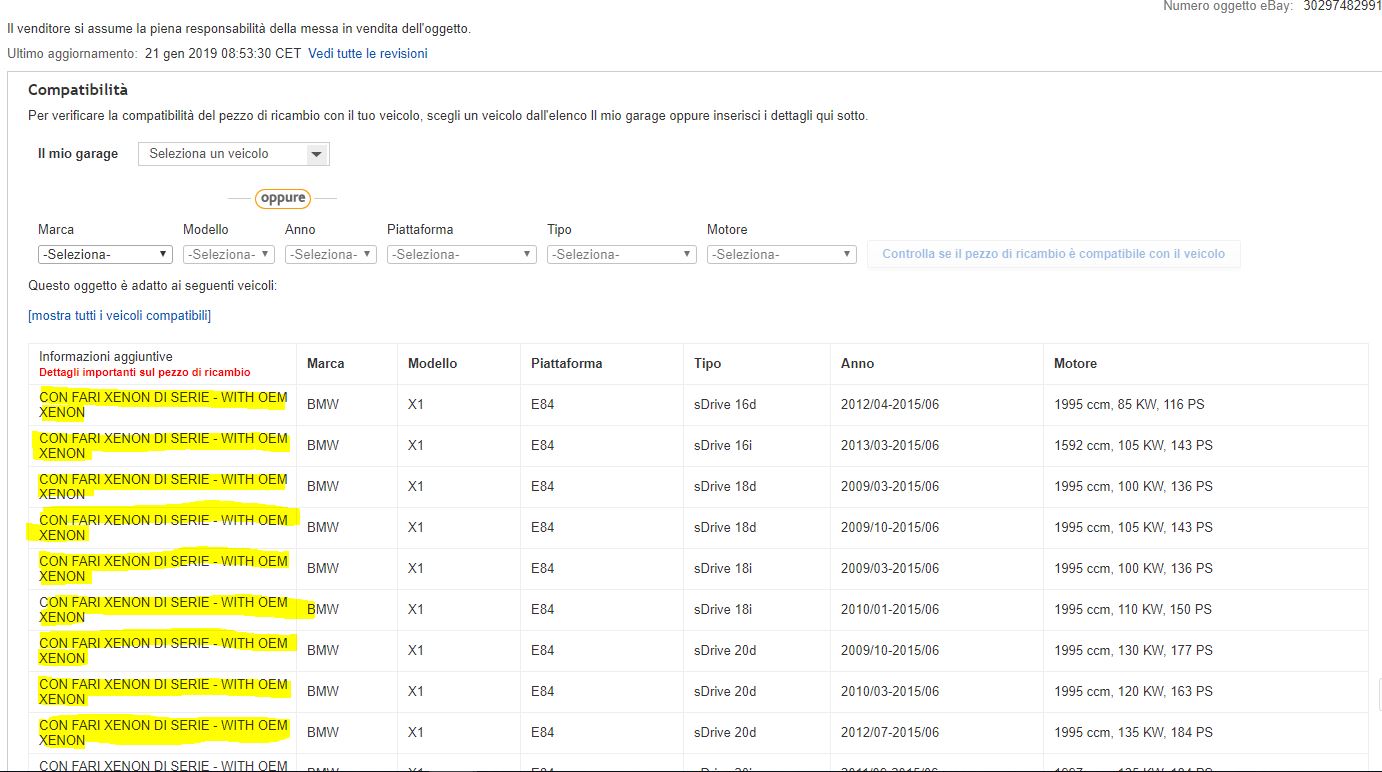Click engine '1995 ccm, 130 KW, 177 PS'

[1133, 651]
